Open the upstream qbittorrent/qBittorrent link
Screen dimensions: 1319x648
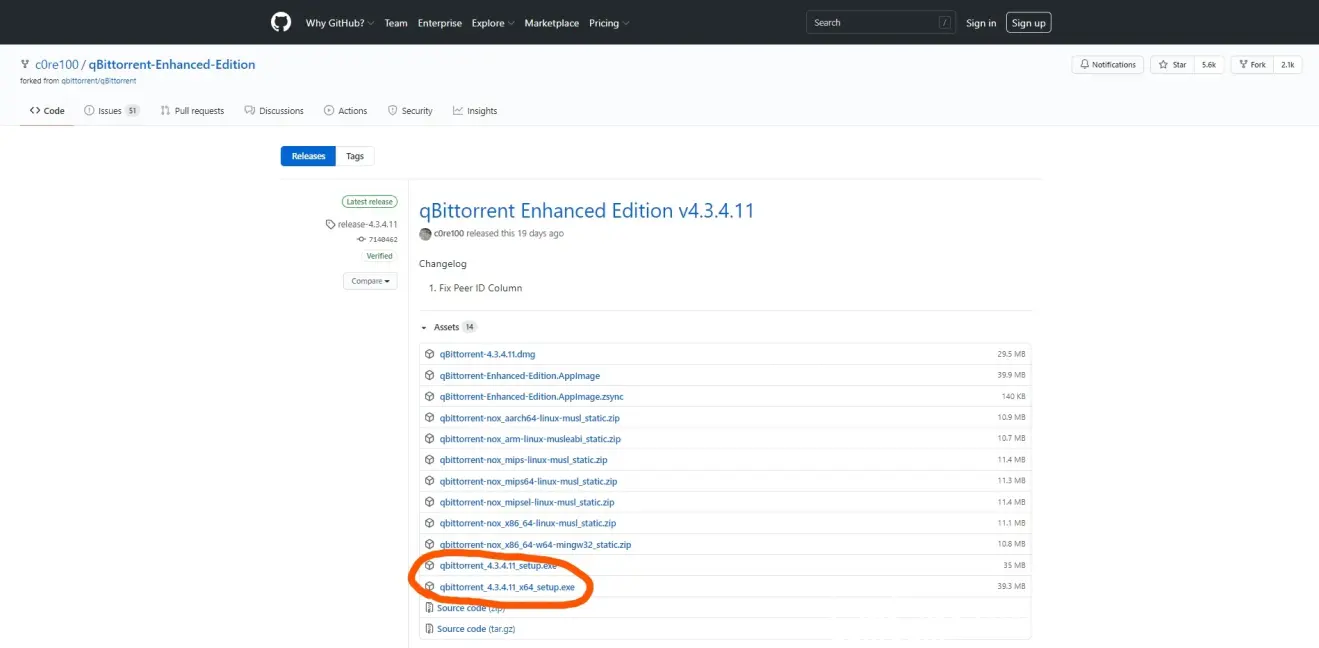[x=98, y=81]
